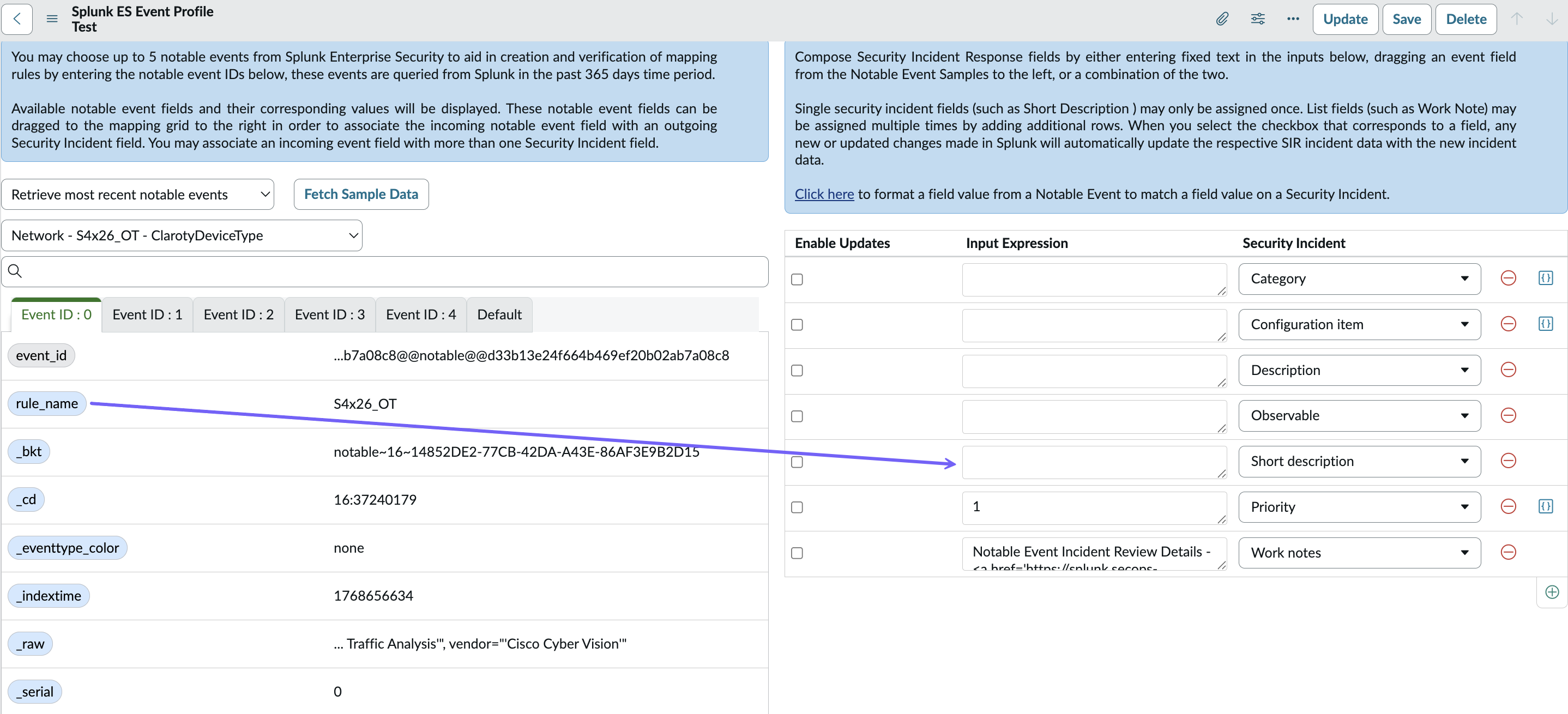This screenshot has height=714, width=1568.
Task: Click the Delete button
Action: pos(1466,19)
